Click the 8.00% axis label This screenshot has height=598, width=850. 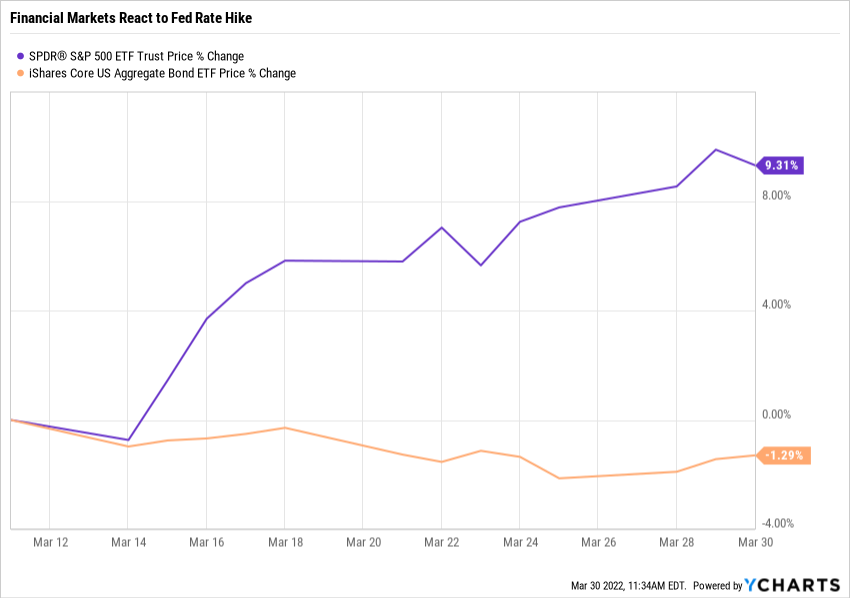(776, 196)
